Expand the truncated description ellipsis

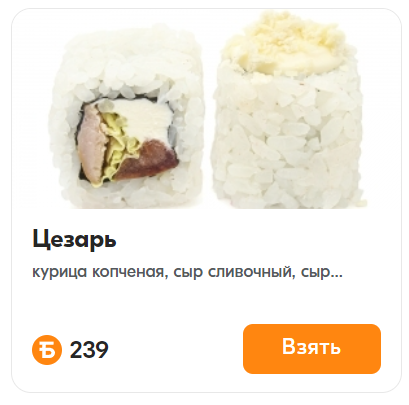click(336, 276)
